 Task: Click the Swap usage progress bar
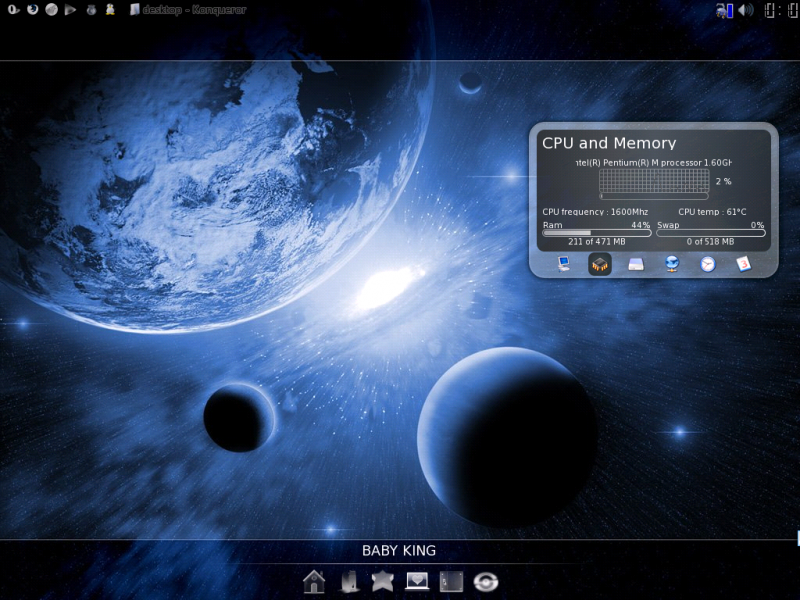point(711,233)
